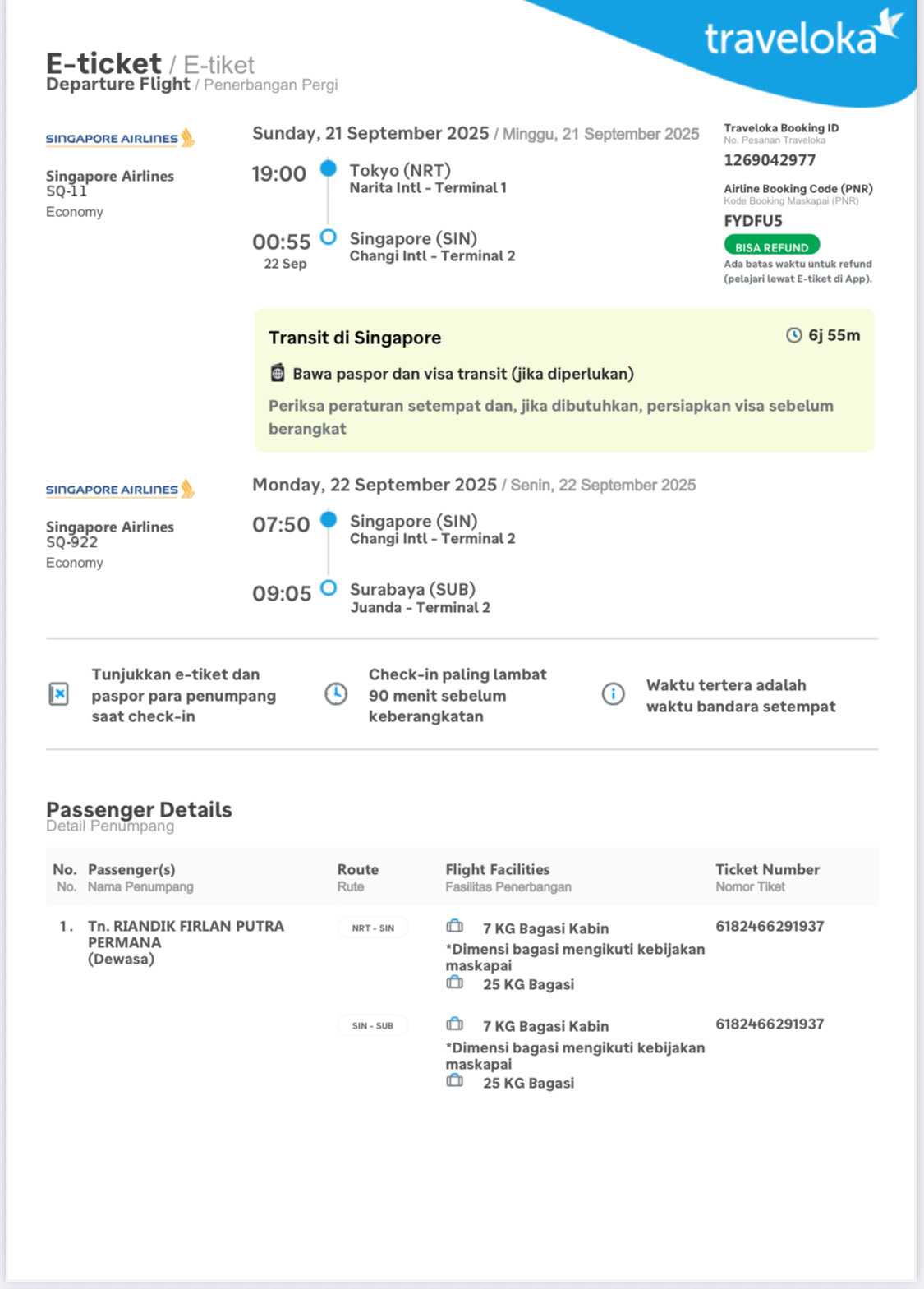Click the first Singapore Airlines logo

point(120,138)
